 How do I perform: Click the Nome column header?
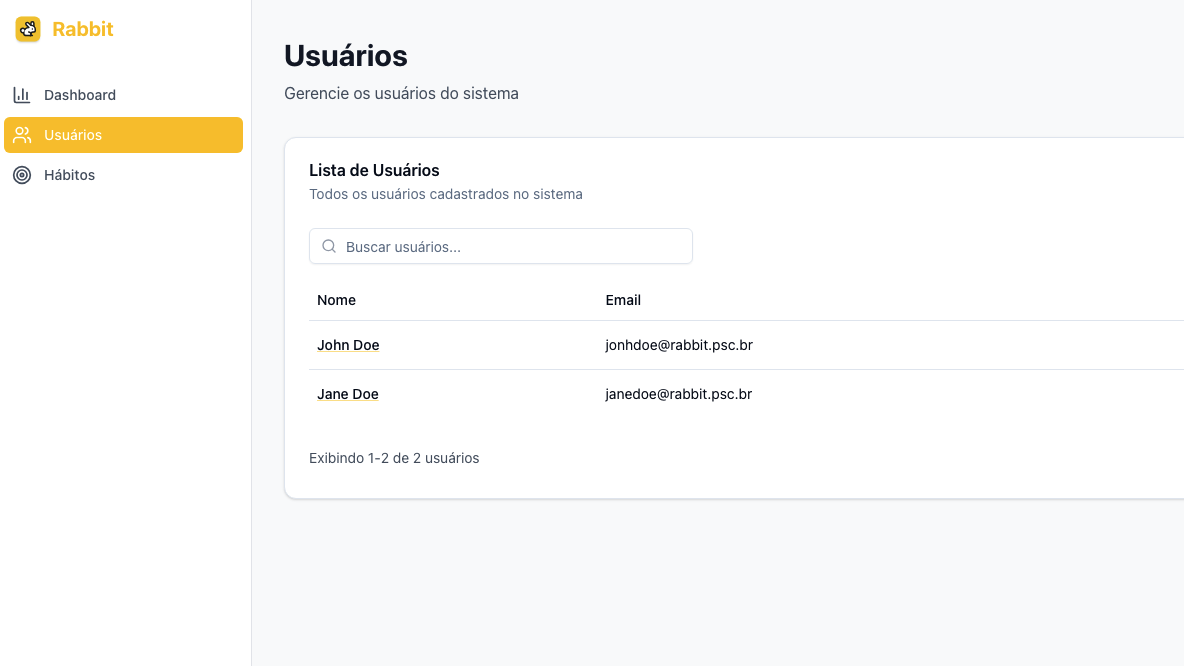[336, 300]
